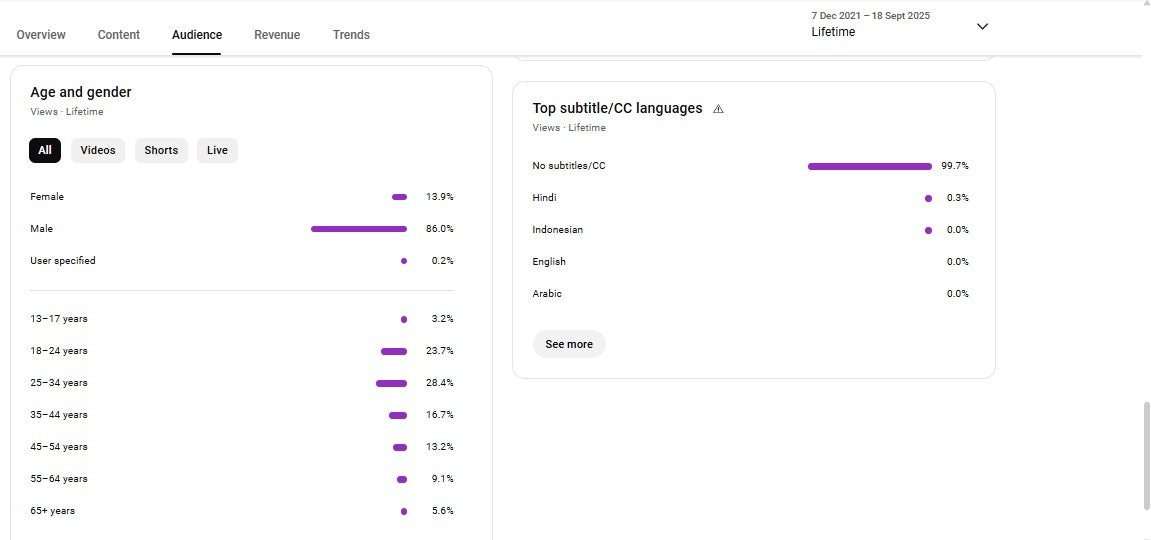Click the Male percentage bar

[x=359, y=229]
